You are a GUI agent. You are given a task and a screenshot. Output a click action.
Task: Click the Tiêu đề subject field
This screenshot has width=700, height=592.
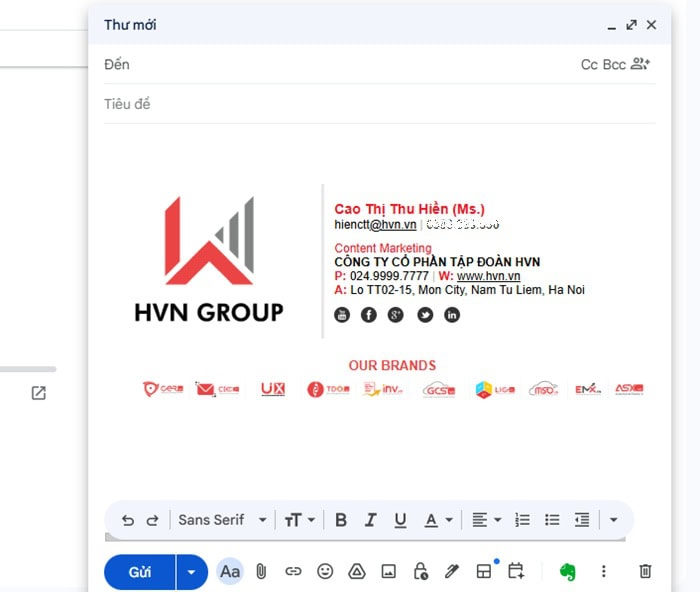coord(380,104)
